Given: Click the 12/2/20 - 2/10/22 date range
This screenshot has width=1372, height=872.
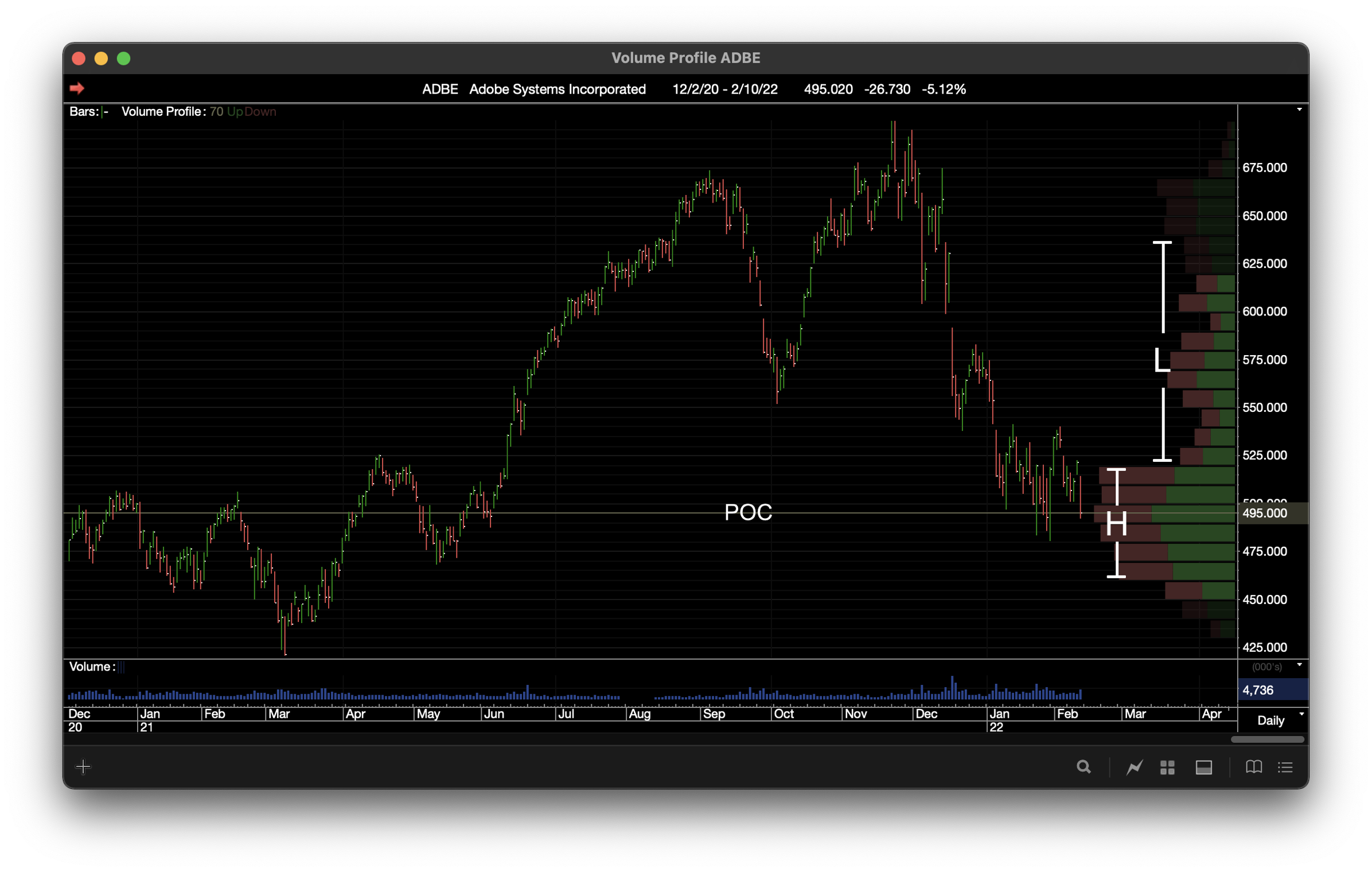Looking at the screenshot, I should click(x=724, y=89).
